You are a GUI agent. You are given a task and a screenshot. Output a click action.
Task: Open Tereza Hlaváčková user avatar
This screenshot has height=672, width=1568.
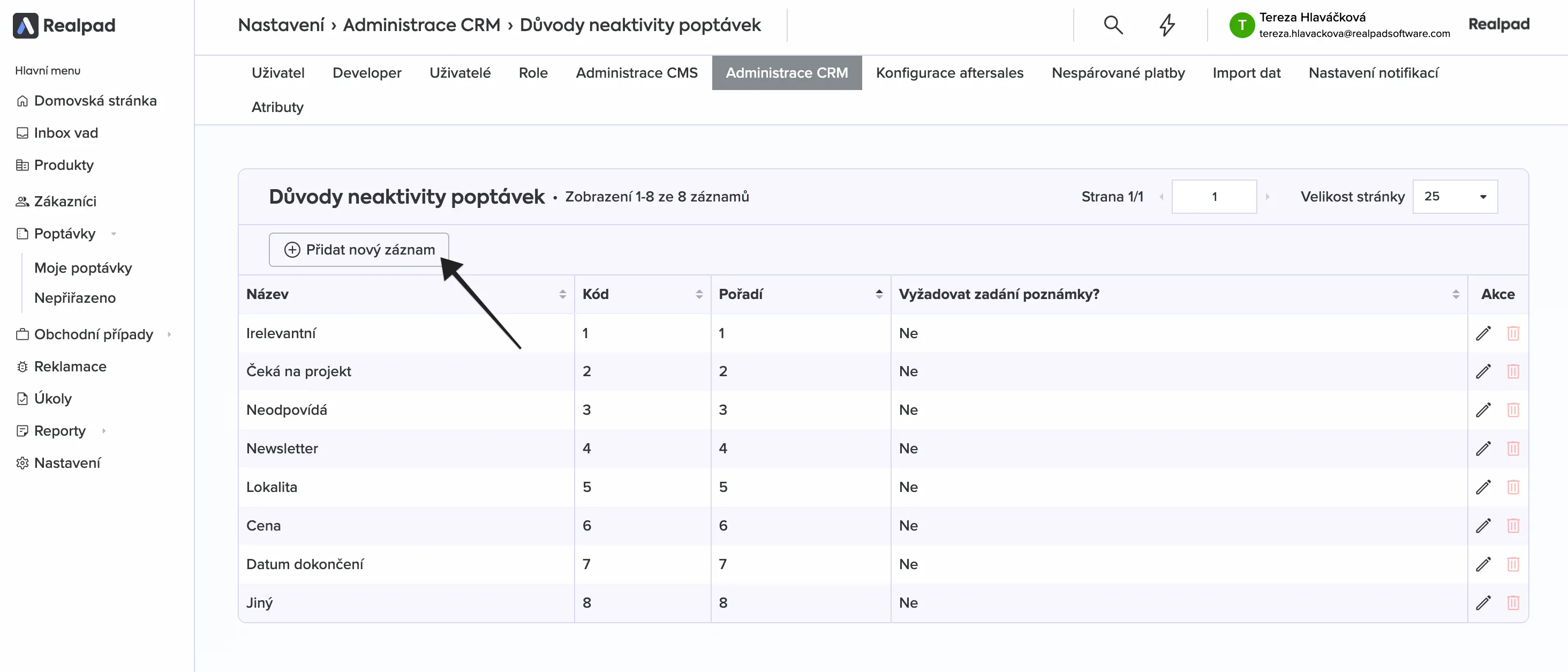coord(1241,25)
